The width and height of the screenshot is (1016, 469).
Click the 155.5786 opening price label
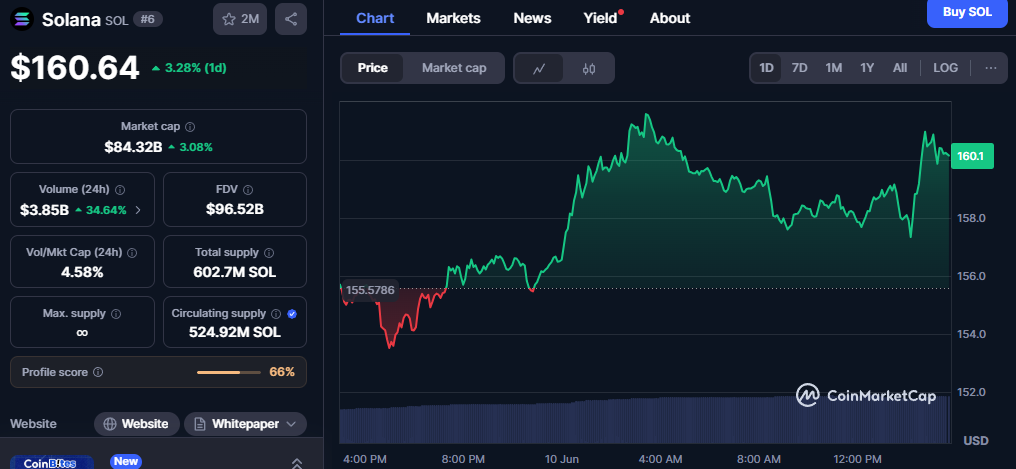(x=369, y=290)
